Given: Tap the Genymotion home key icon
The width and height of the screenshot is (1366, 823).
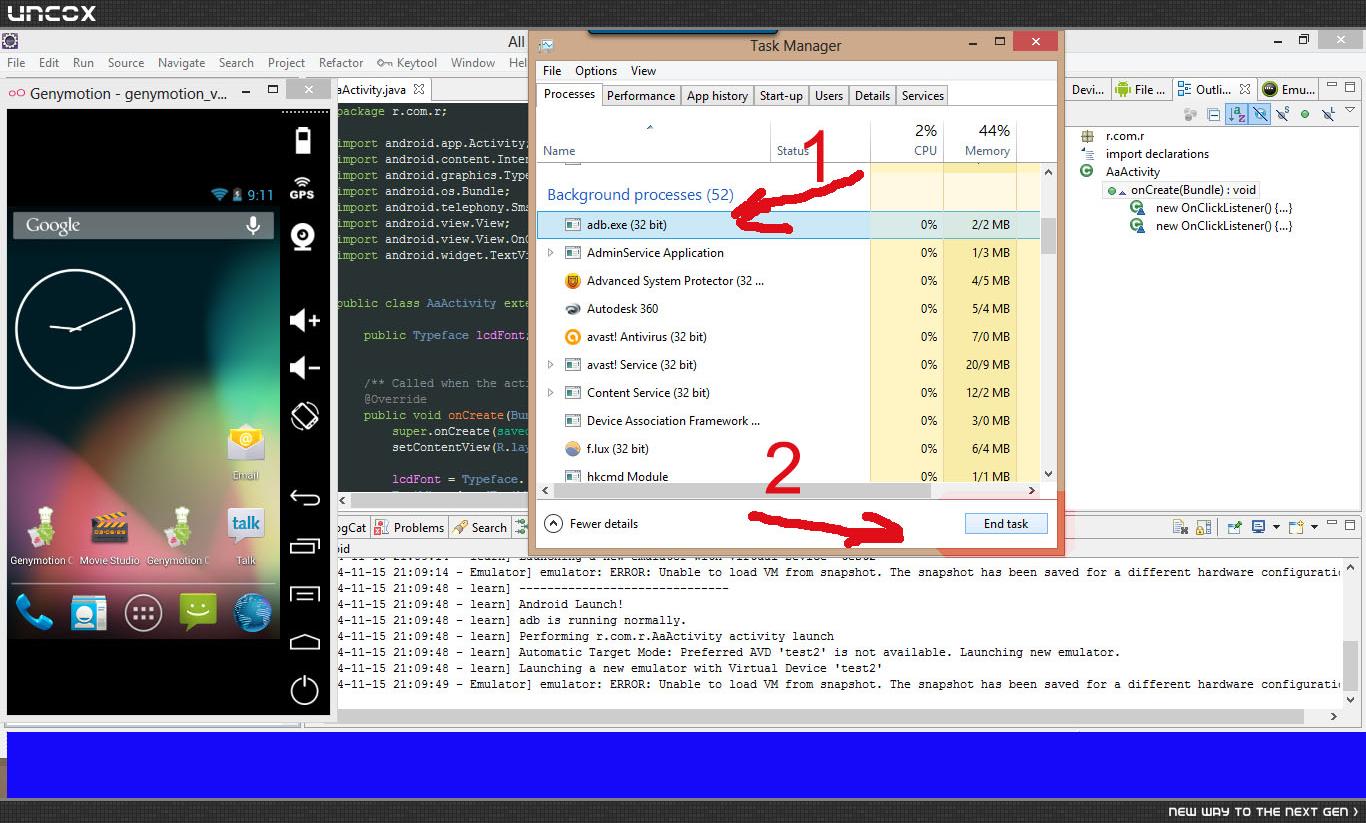Looking at the screenshot, I should tap(304, 642).
